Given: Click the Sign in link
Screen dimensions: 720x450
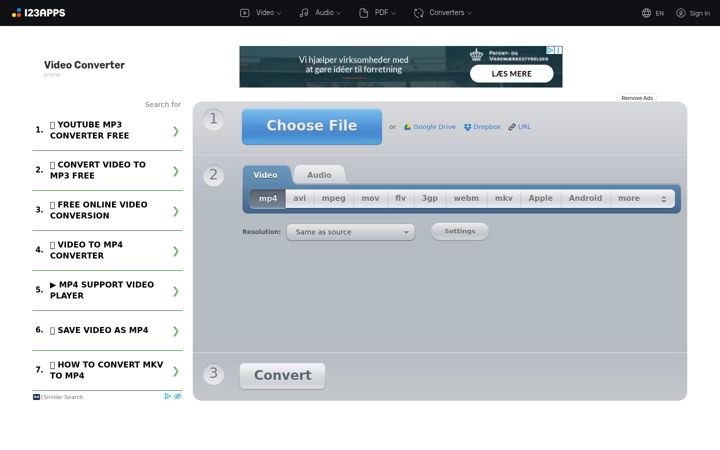Looking at the screenshot, I should pyautogui.click(x=693, y=13).
